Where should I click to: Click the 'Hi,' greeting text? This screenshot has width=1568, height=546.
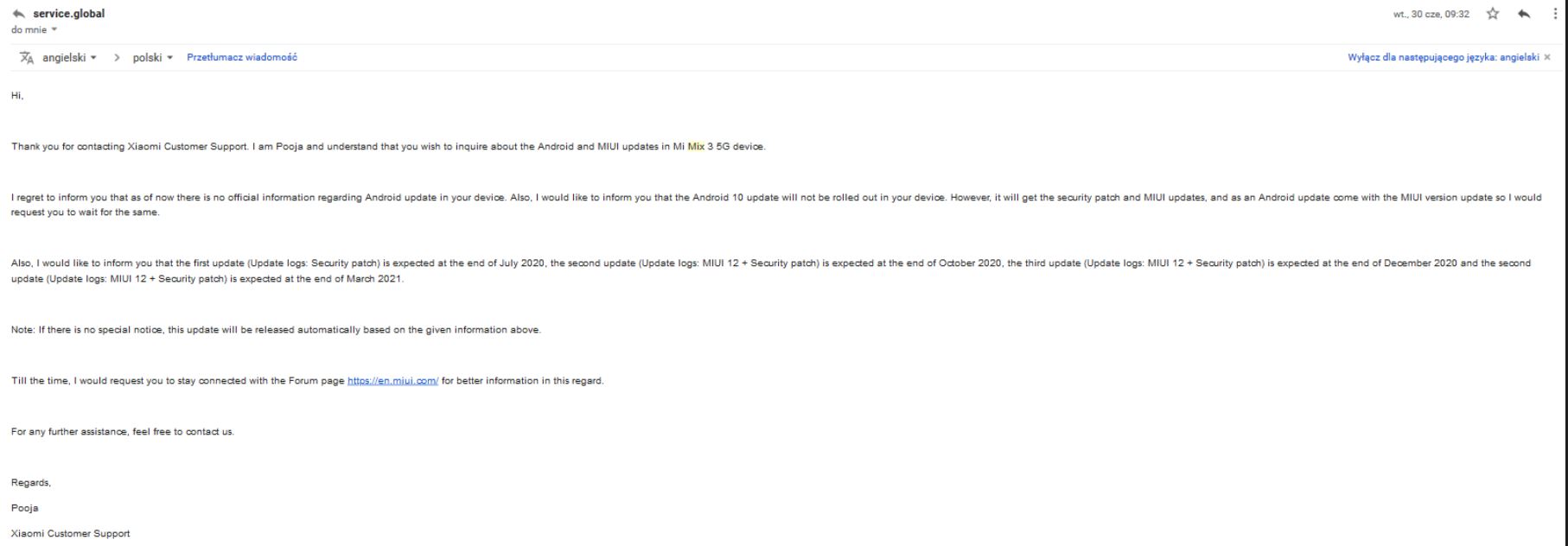pyautogui.click(x=17, y=96)
